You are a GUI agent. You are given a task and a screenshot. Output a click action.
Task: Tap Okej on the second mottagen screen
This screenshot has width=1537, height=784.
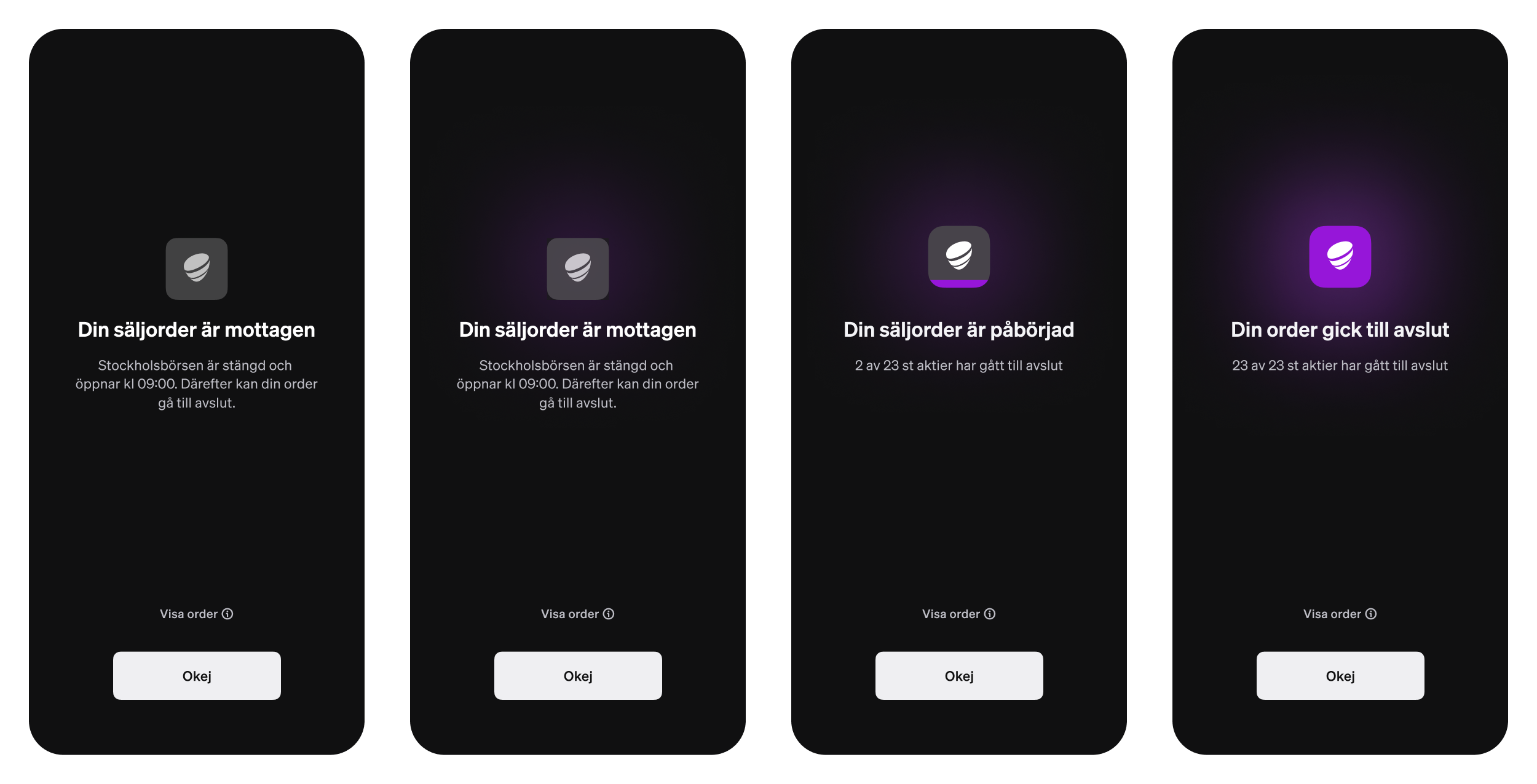pos(578,676)
